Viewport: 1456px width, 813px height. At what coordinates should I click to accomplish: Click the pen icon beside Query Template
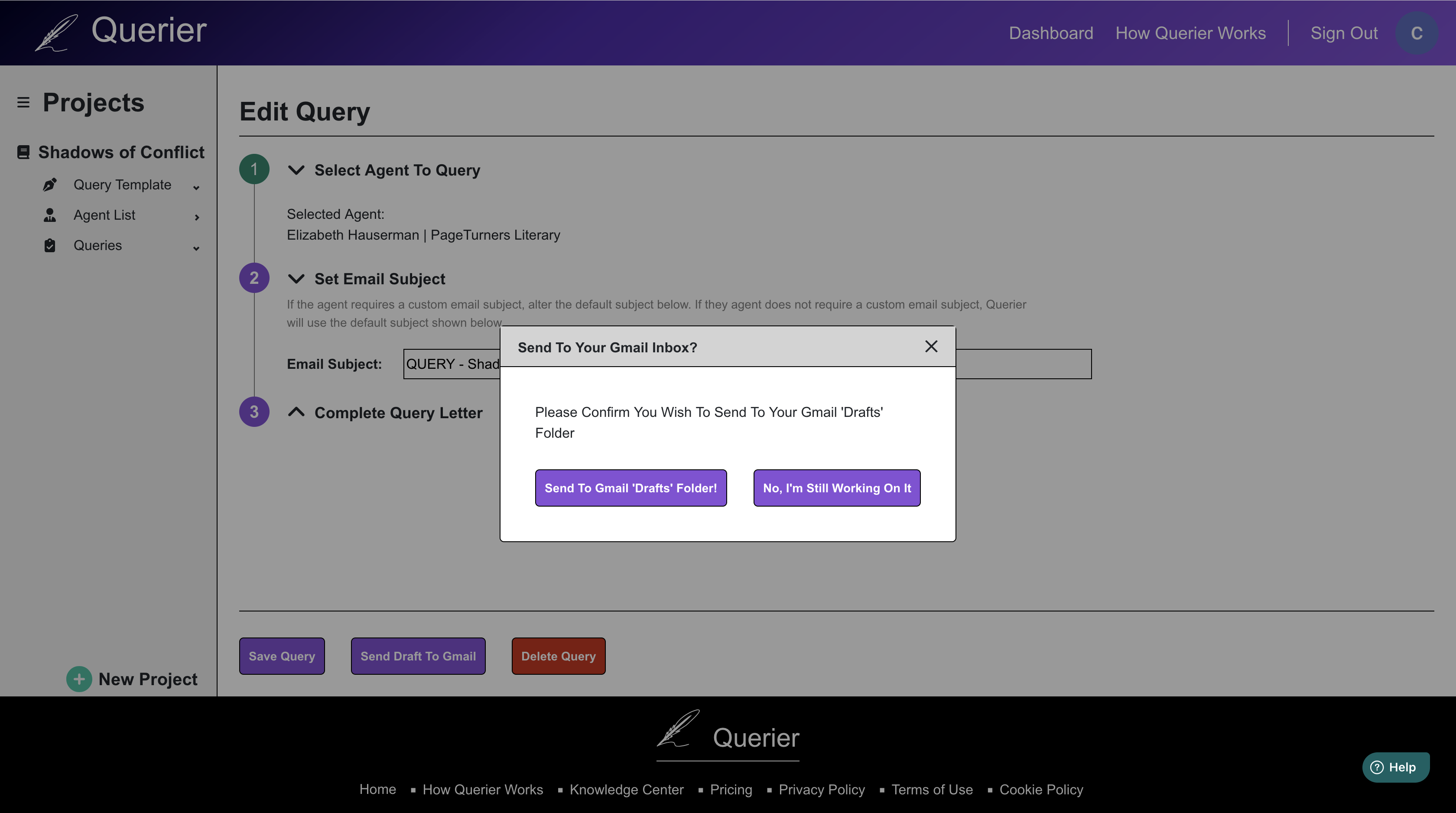click(x=50, y=185)
